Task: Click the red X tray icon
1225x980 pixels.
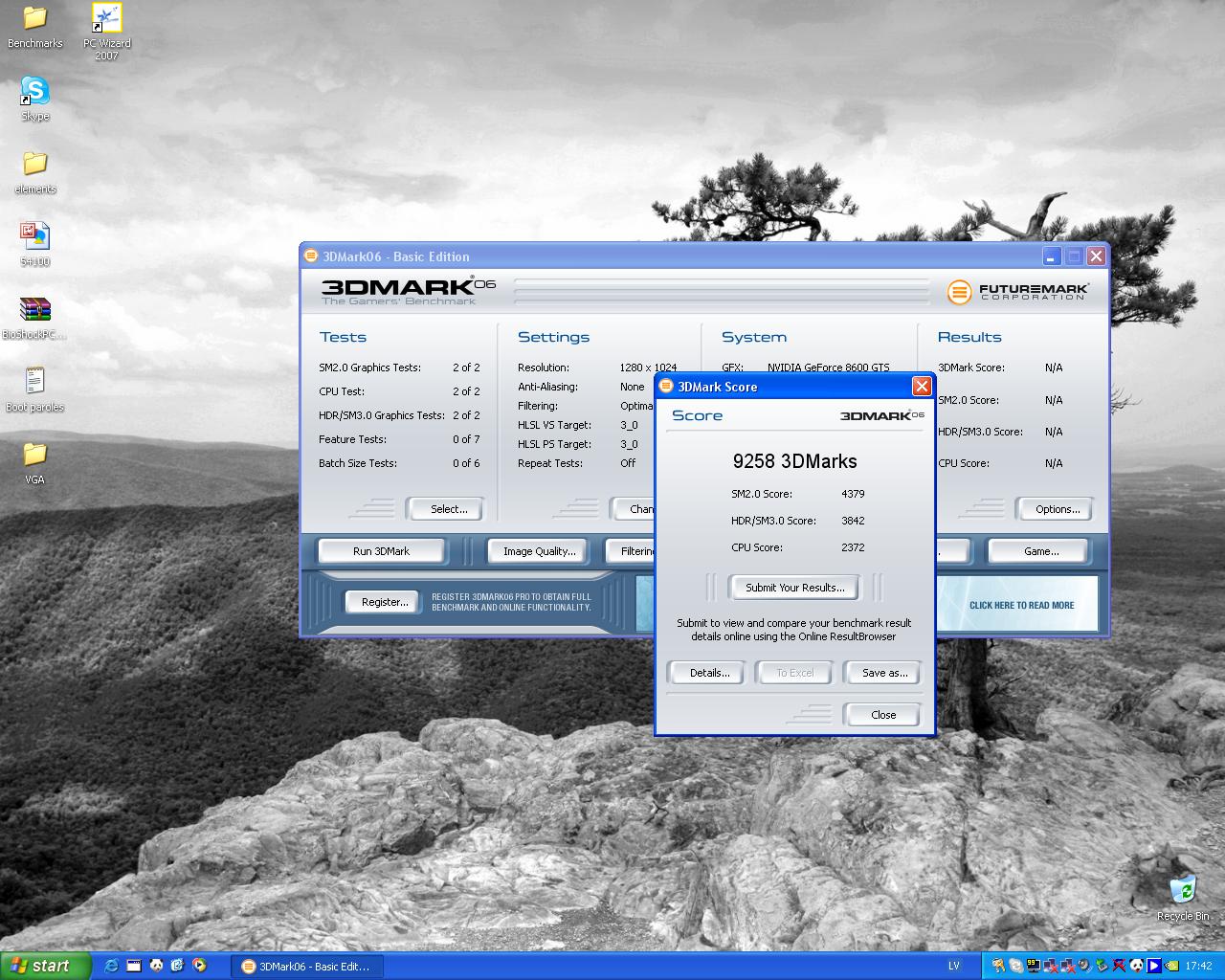Action: point(1119,966)
